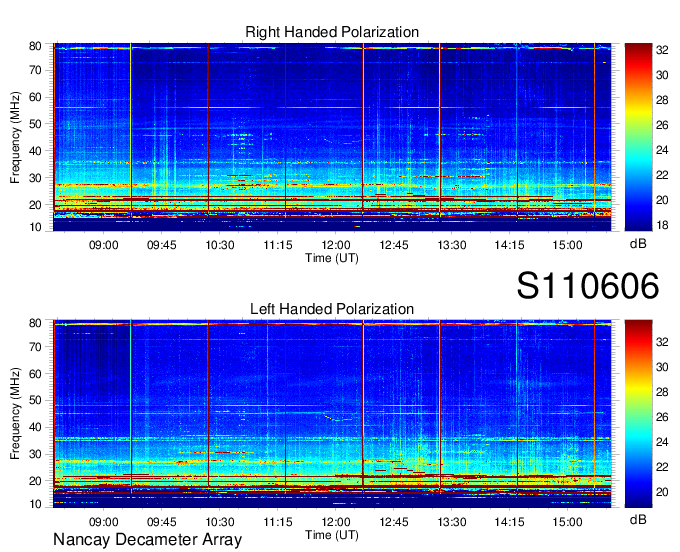Click 30 MHz tick on Left Handed frequency axis
Image resolution: width=680 pixels, height=552 pixels.
coord(36,454)
